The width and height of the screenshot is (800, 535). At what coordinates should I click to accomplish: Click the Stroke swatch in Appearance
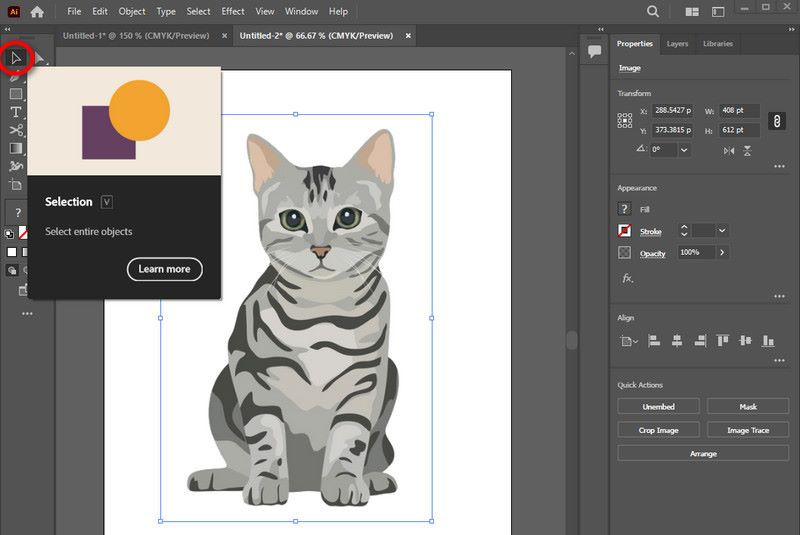(x=624, y=231)
